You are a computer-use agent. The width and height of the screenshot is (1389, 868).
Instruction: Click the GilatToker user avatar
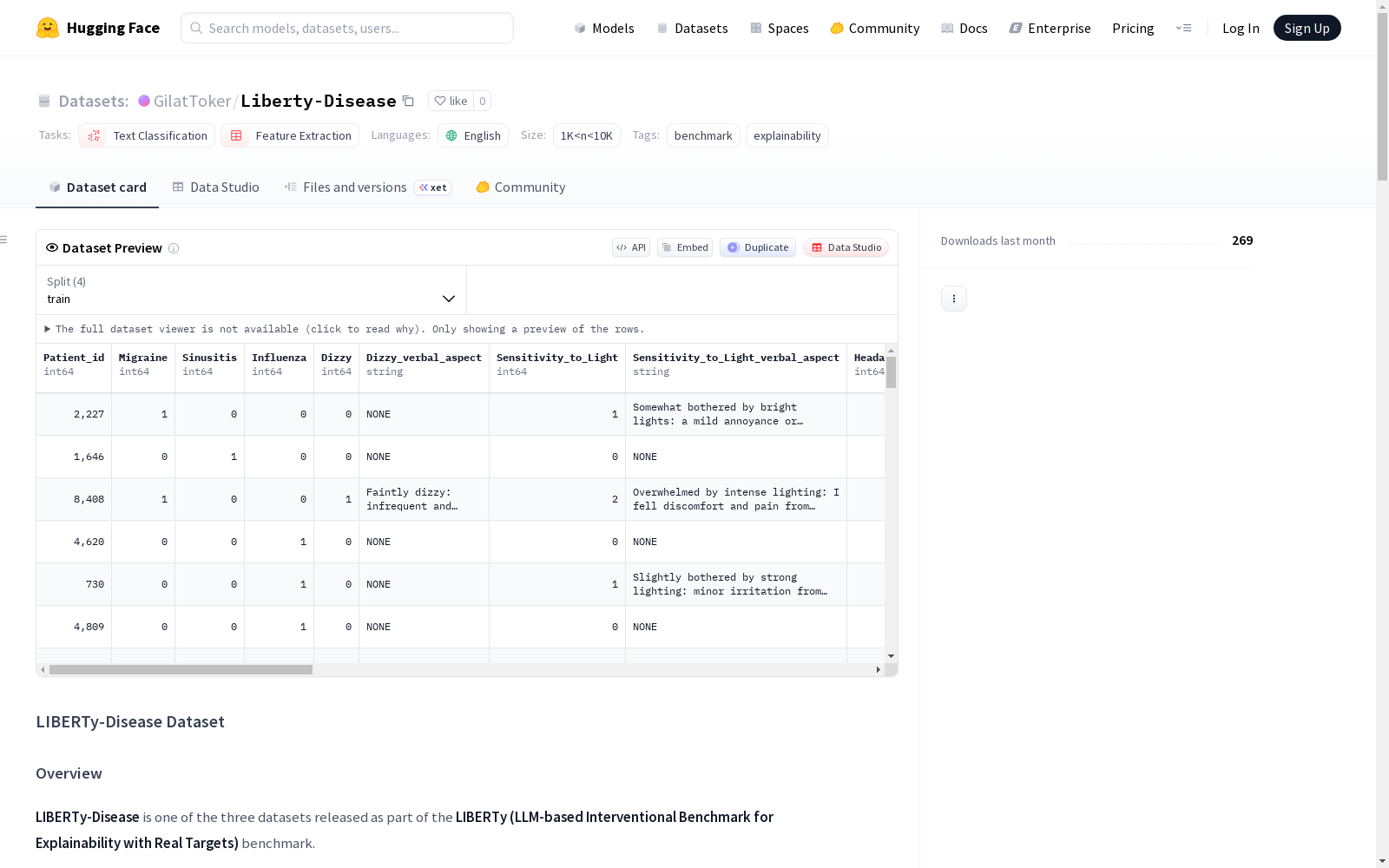[x=144, y=101]
